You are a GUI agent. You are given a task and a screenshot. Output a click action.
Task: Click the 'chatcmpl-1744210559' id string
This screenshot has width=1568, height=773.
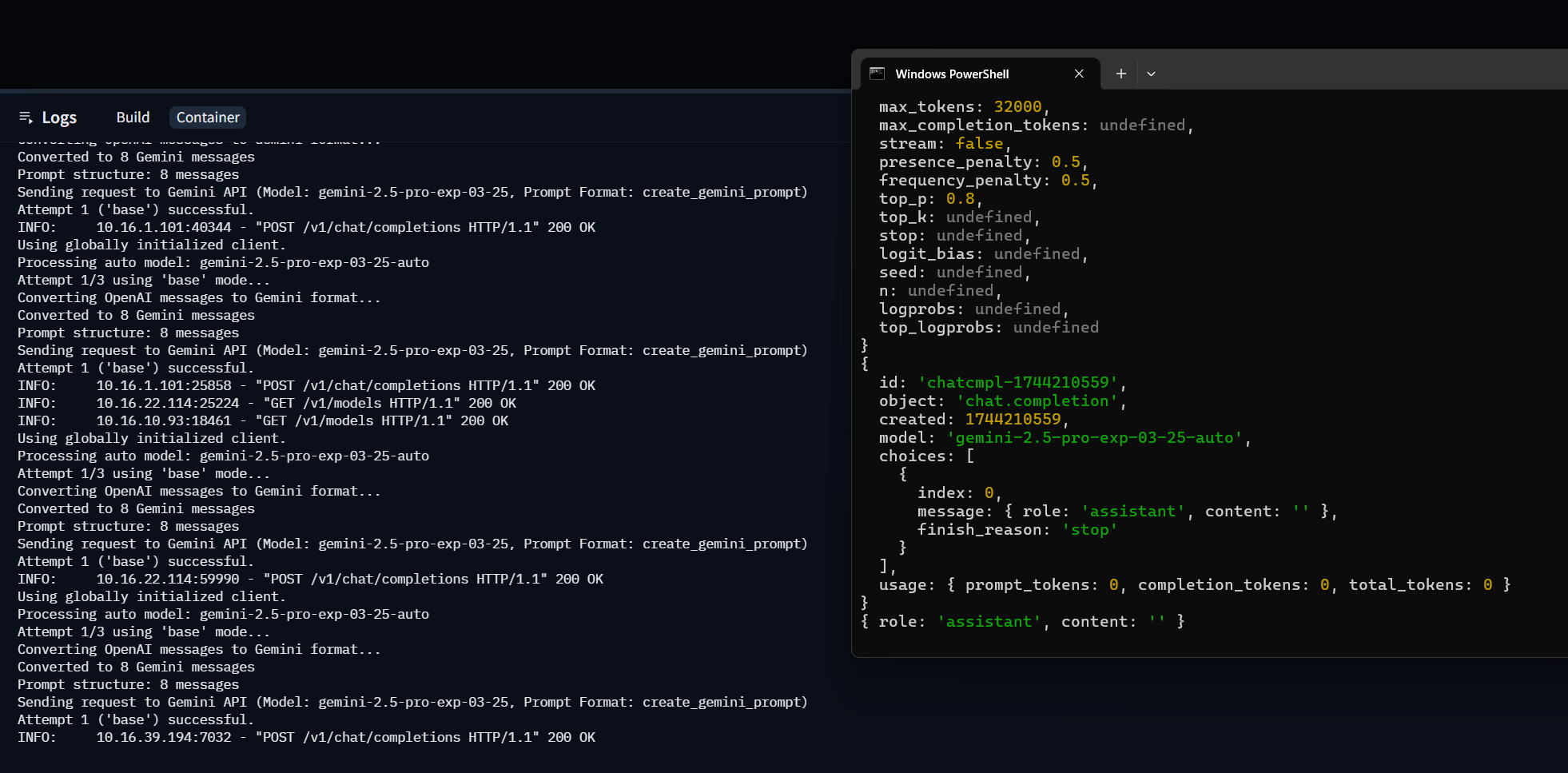1017,382
